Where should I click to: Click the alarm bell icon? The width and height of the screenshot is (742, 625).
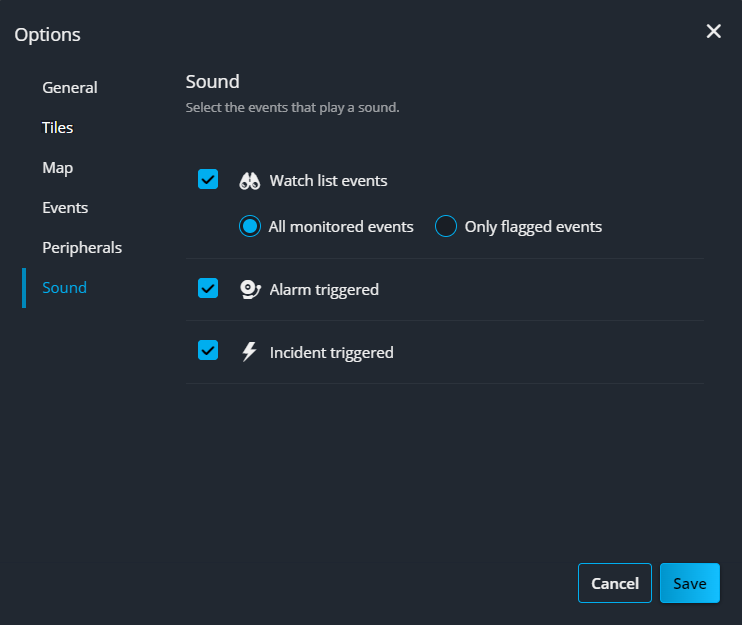click(250, 290)
